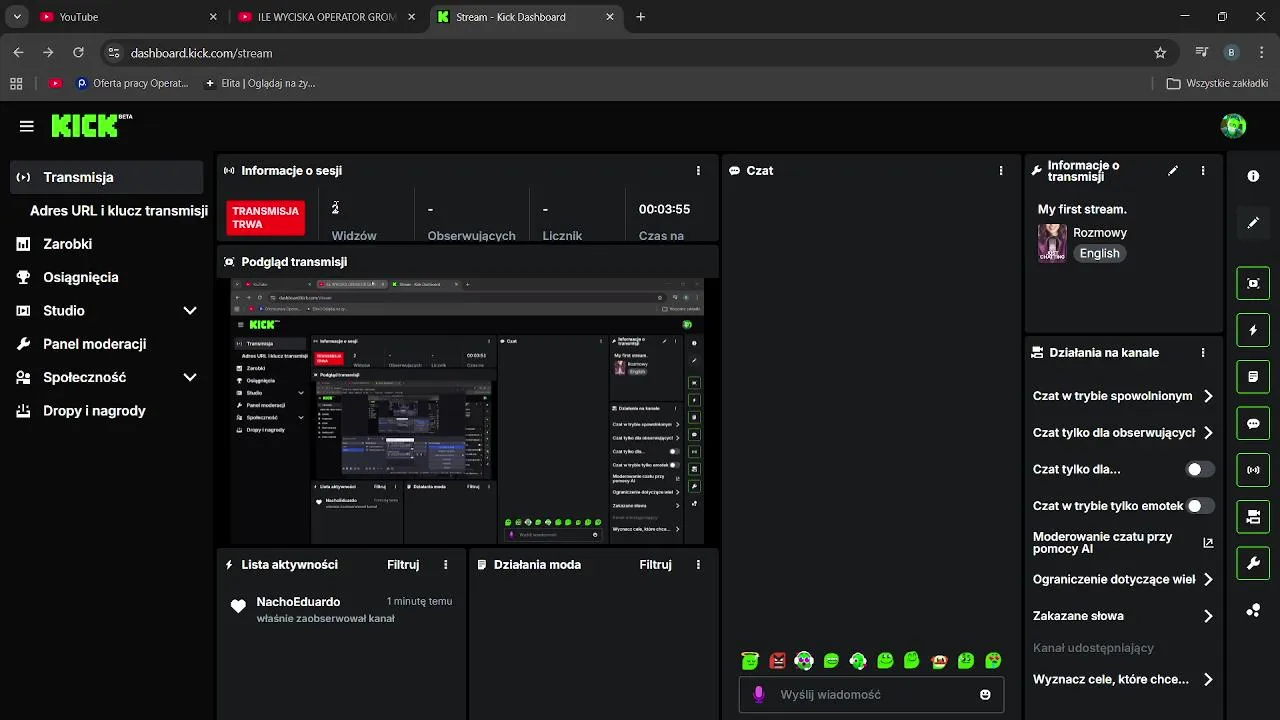The height and width of the screenshot is (720, 1280).
Task: Click the purple microphone icon in chat input
Action: [759, 694]
